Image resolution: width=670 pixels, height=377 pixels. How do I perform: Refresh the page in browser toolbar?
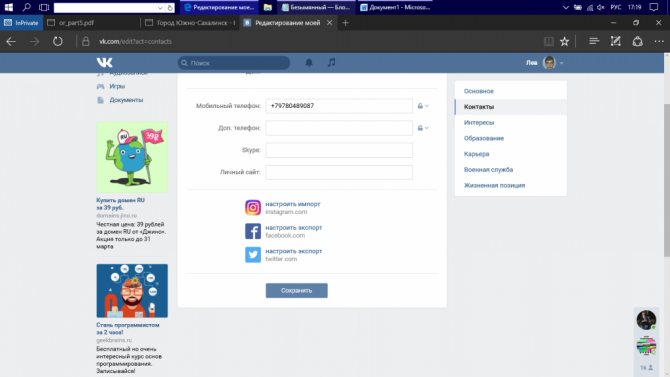[58, 41]
